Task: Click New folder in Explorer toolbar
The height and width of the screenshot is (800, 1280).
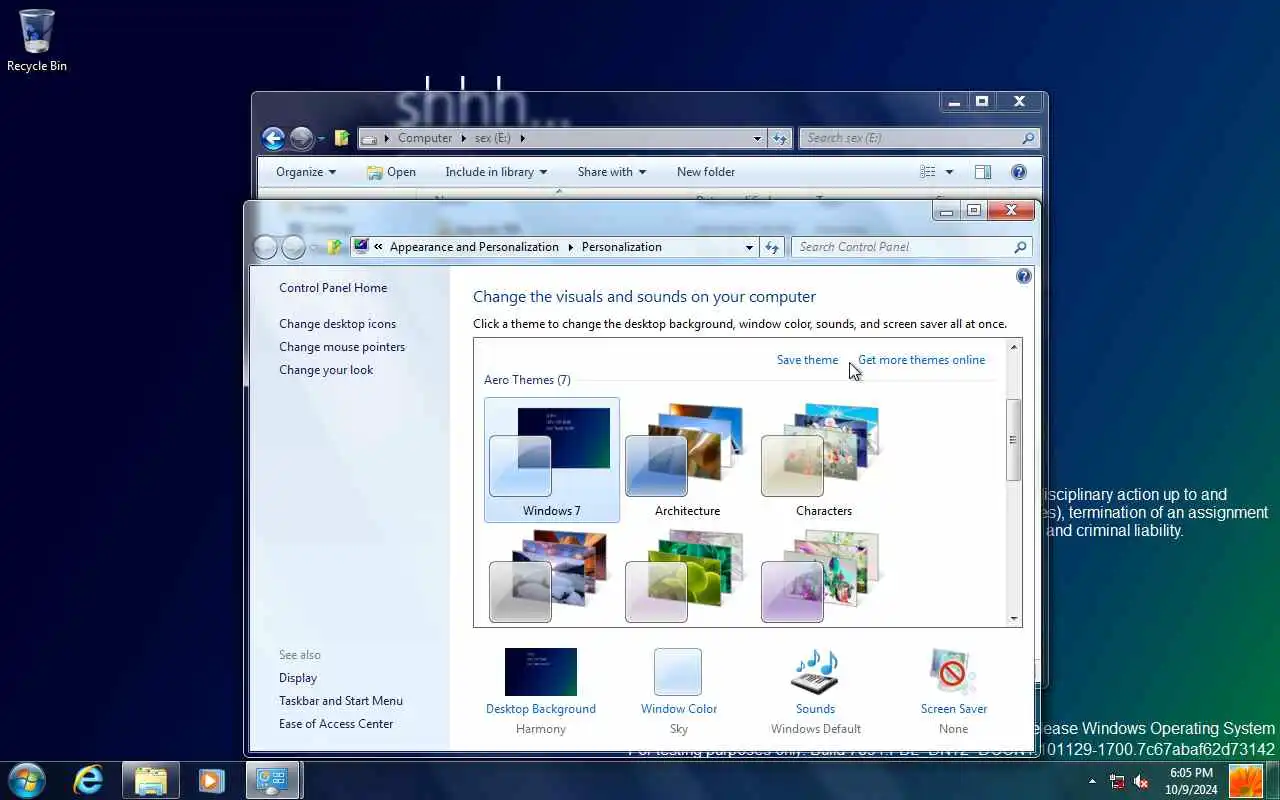Action: coord(706,172)
